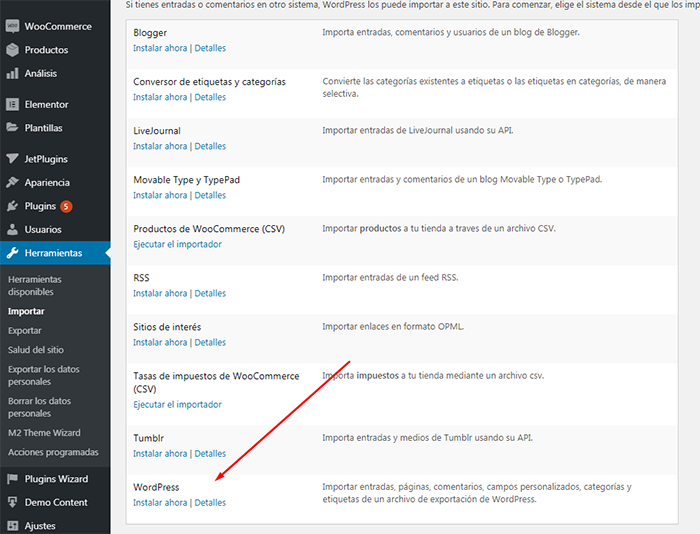Open Acciones programadas
Screen dimensions: 700x534
[53, 452]
